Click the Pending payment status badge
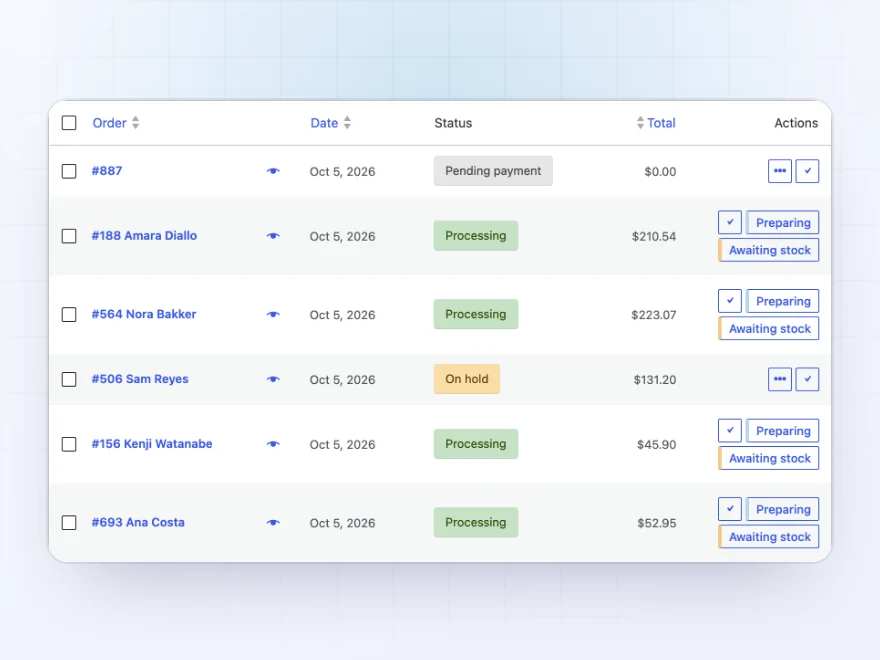The height and width of the screenshot is (660, 880). [493, 171]
